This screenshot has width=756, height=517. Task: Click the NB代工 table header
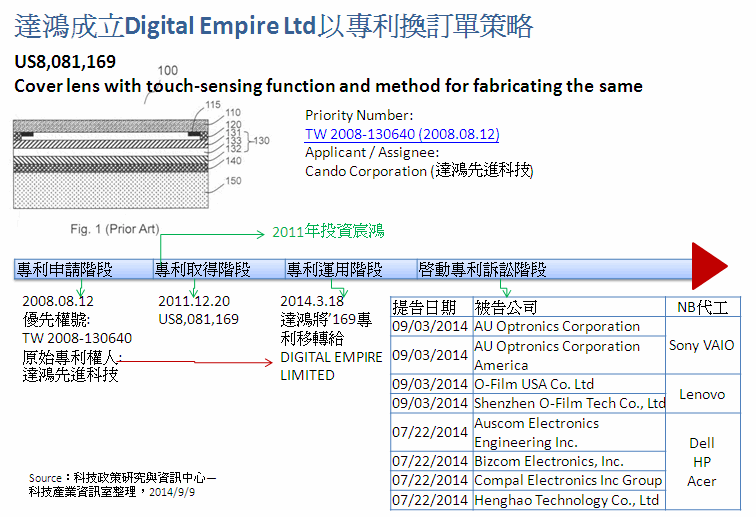click(x=702, y=307)
